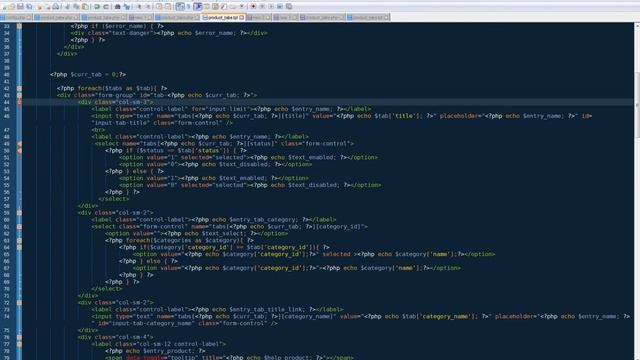
Task: Click the Zoom In toolbar icon
Action: click(139, 7)
